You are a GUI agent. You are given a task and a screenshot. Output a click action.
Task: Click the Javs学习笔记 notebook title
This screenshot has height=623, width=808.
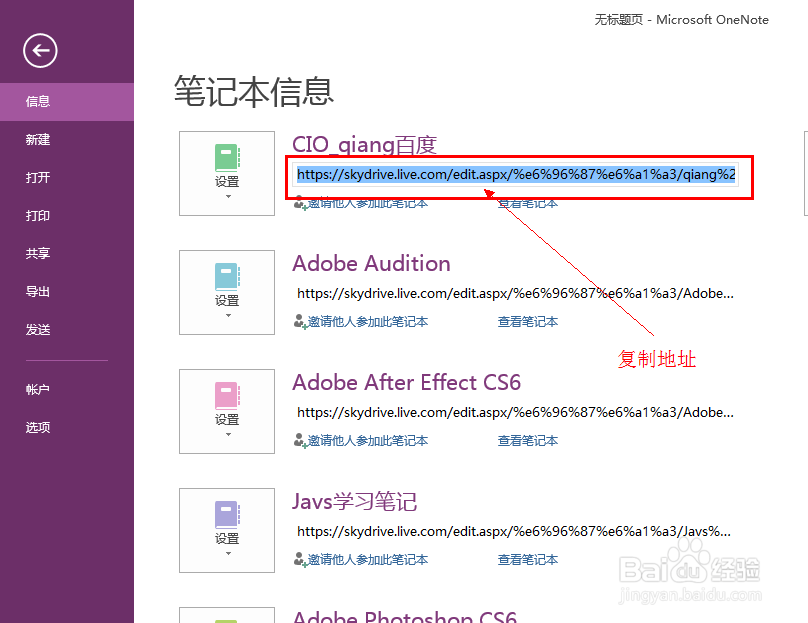pyautogui.click(x=355, y=501)
